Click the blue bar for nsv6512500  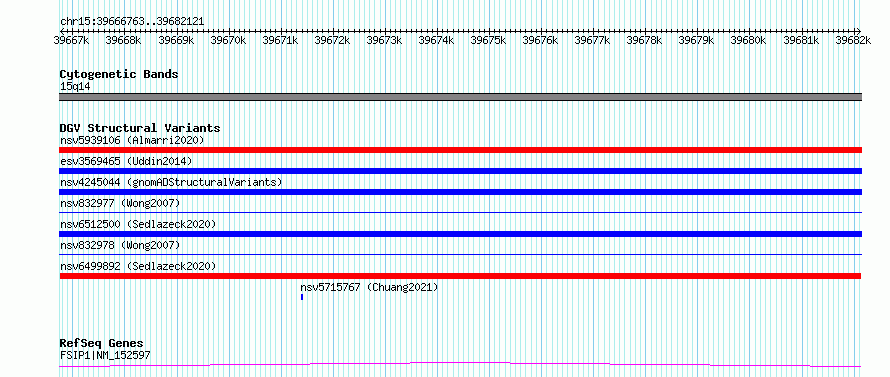(460, 234)
